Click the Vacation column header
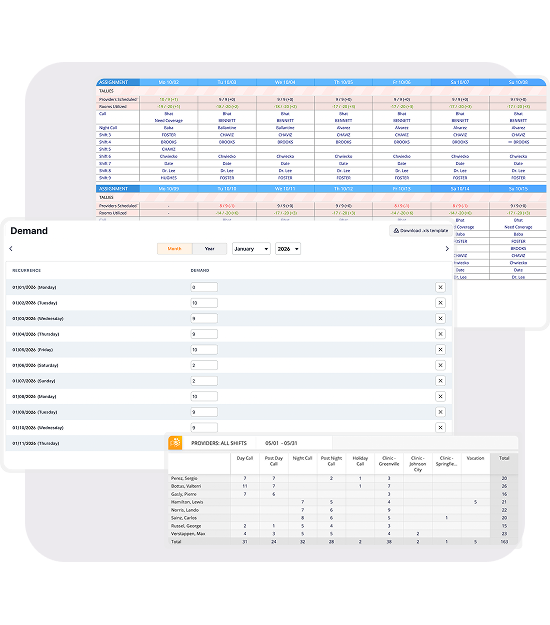 click(475, 458)
